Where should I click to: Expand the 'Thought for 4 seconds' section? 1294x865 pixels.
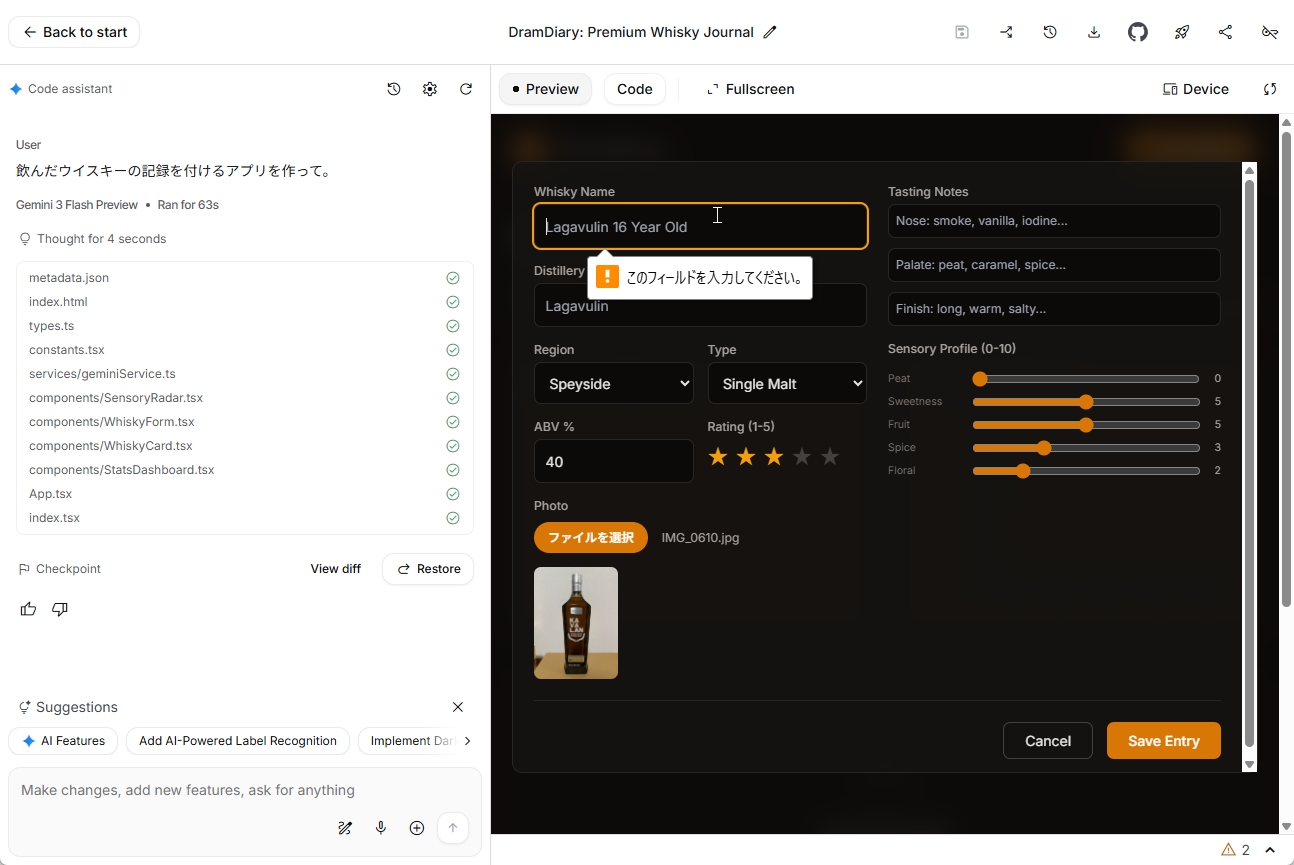tap(92, 239)
